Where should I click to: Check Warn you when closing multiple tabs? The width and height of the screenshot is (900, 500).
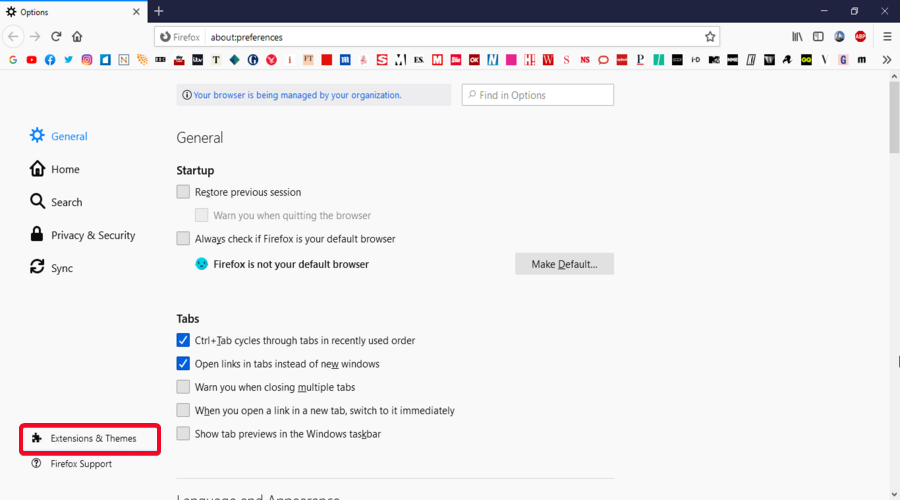(x=183, y=387)
